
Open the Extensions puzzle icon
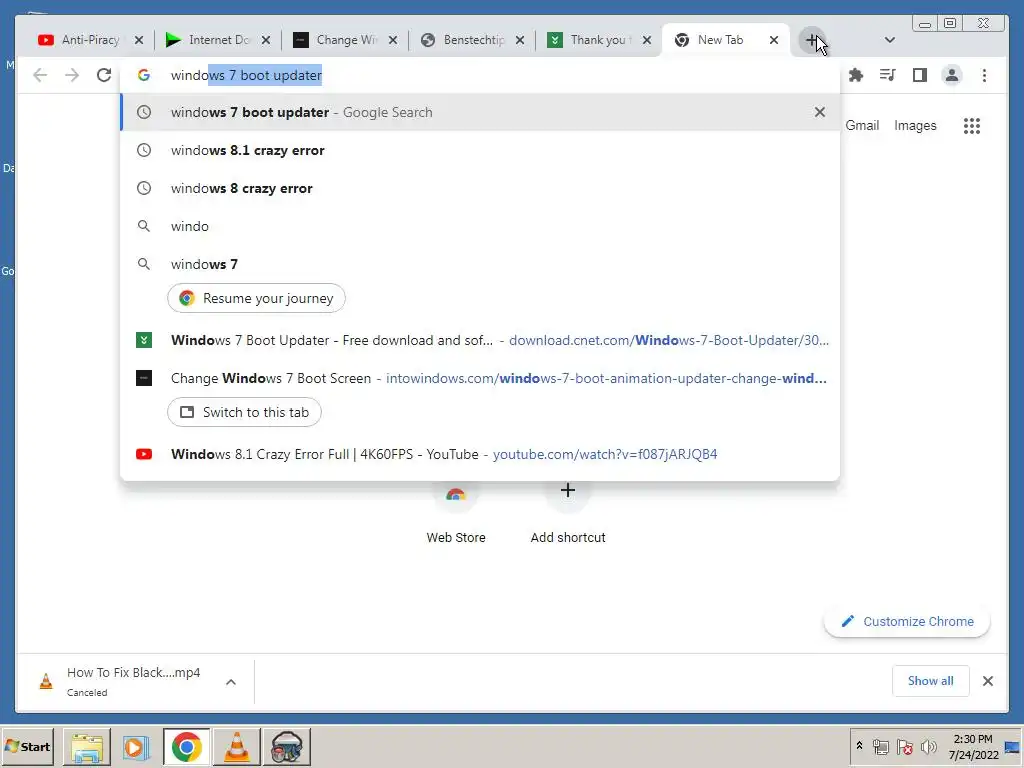tap(856, 75)
